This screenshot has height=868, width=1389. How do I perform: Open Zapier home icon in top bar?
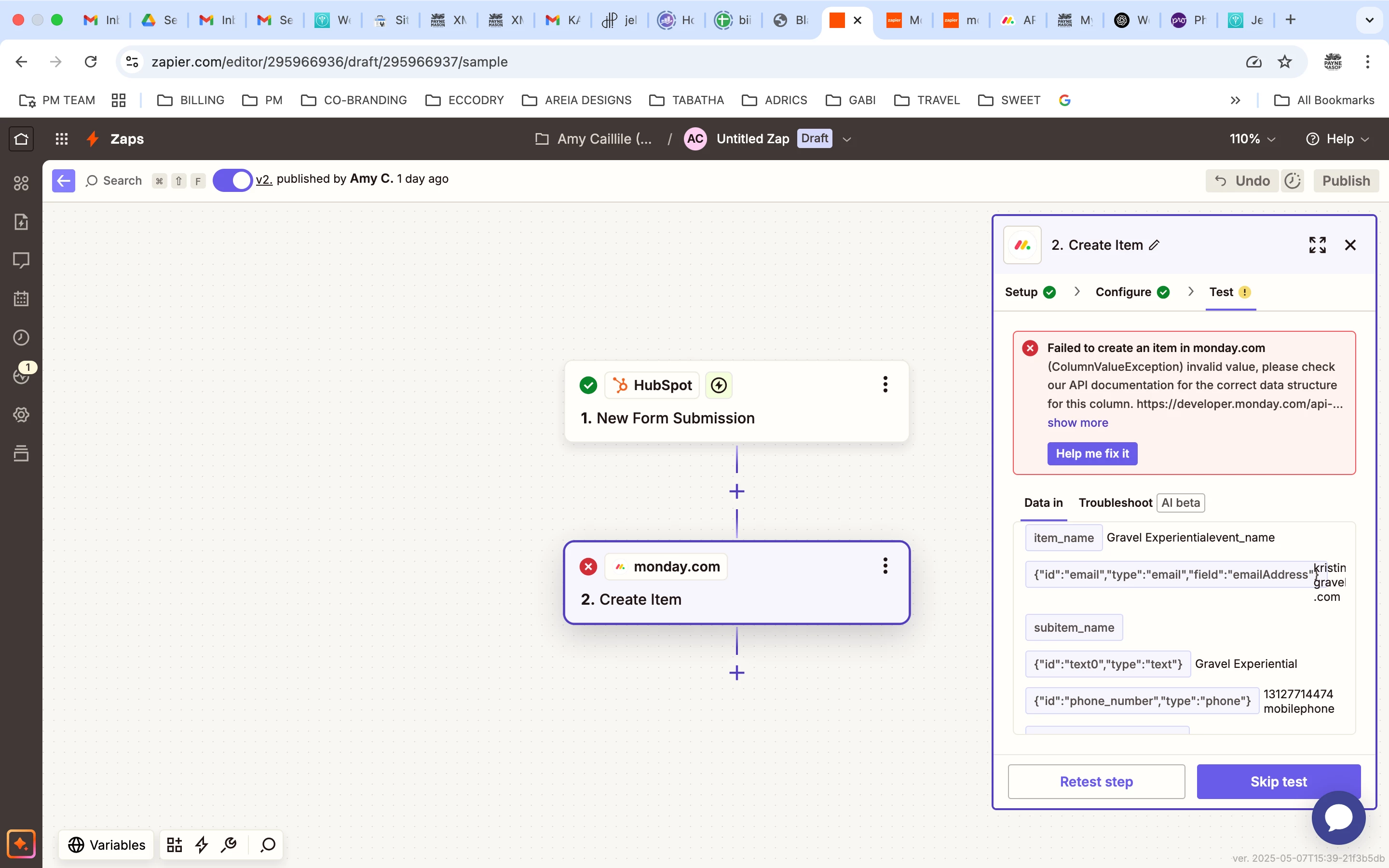pos(21,139)
